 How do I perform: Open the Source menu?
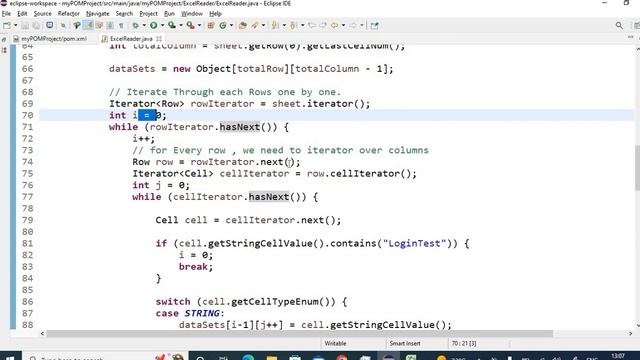coord(42,13)
